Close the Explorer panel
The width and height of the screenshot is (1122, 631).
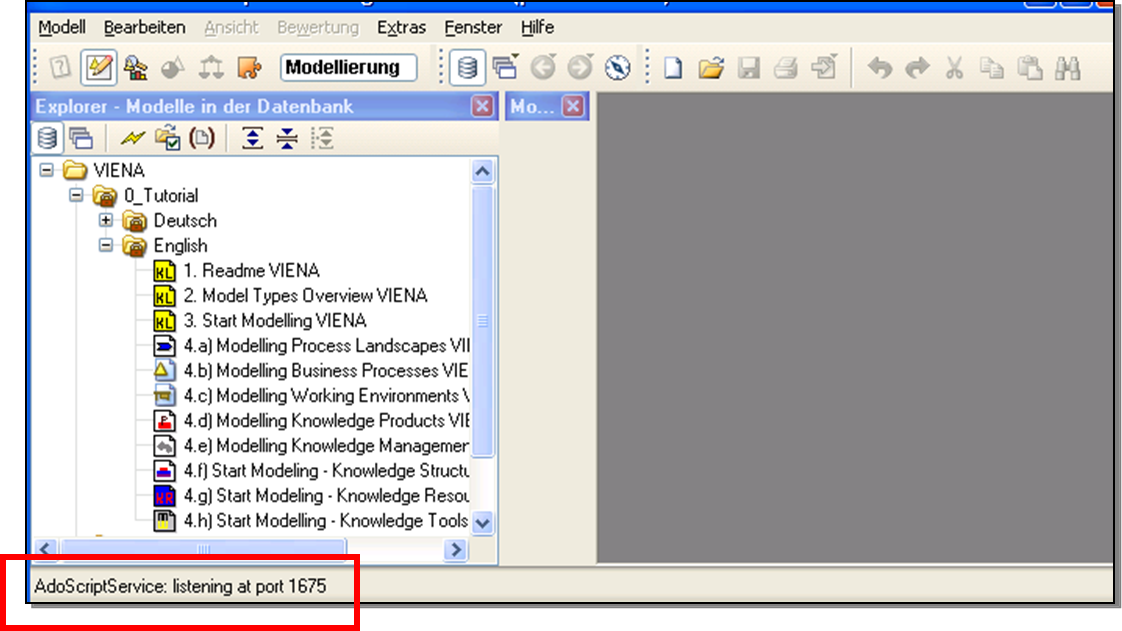click(x=482, y=107)
